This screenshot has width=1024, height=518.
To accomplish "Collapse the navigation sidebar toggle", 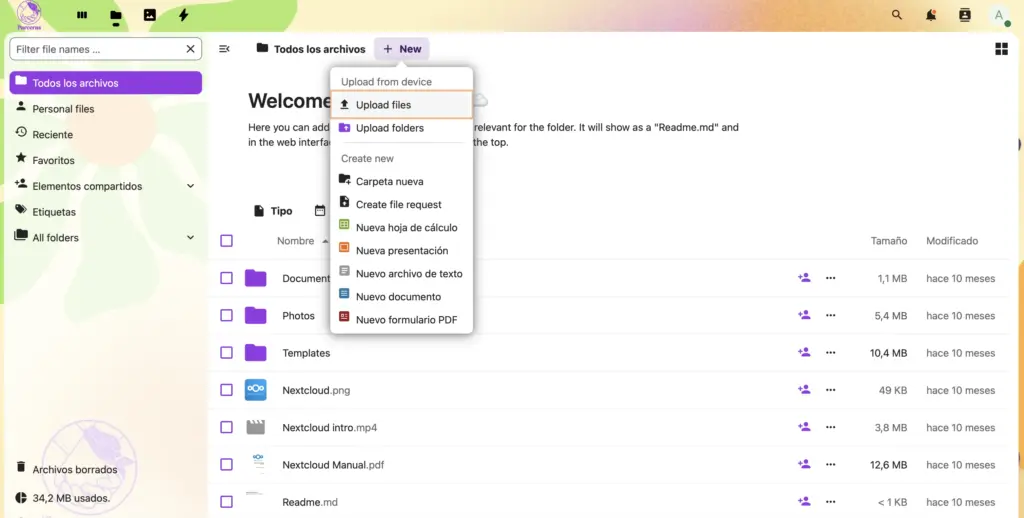I will click(225, 49).
